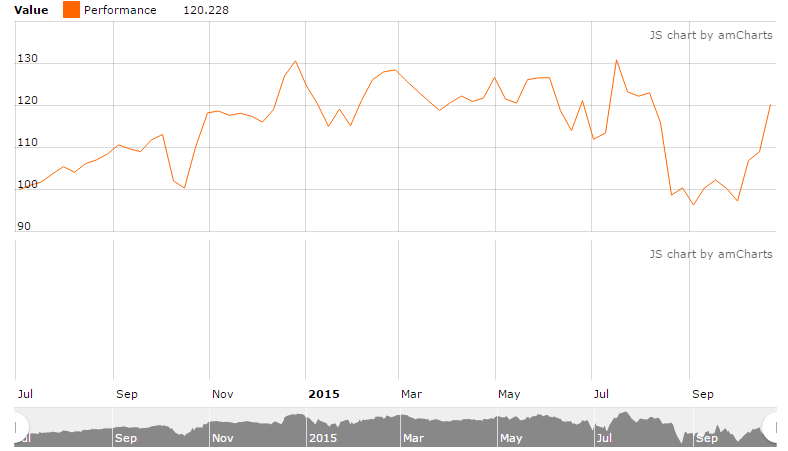Click the 110 value axis label
Screen dimensions: 788x451
coord(28,142)
